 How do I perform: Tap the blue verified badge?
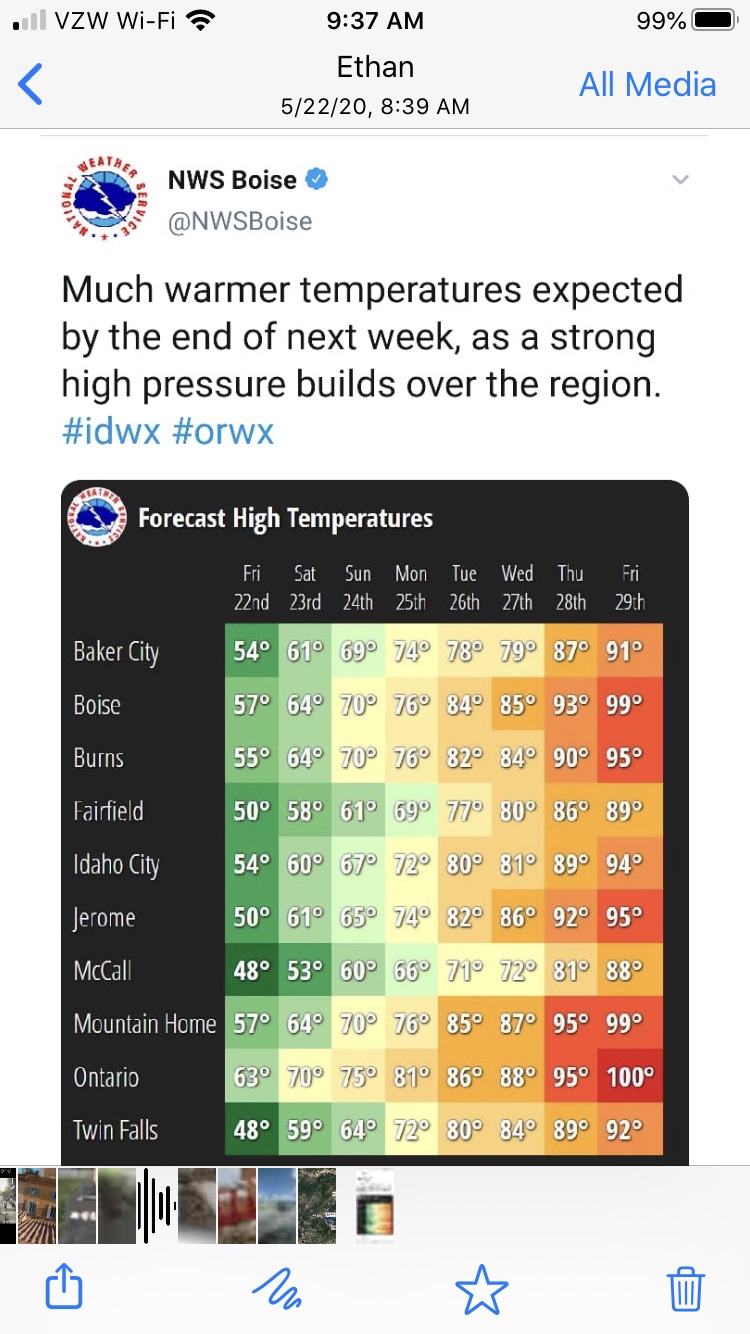[316, 180]
